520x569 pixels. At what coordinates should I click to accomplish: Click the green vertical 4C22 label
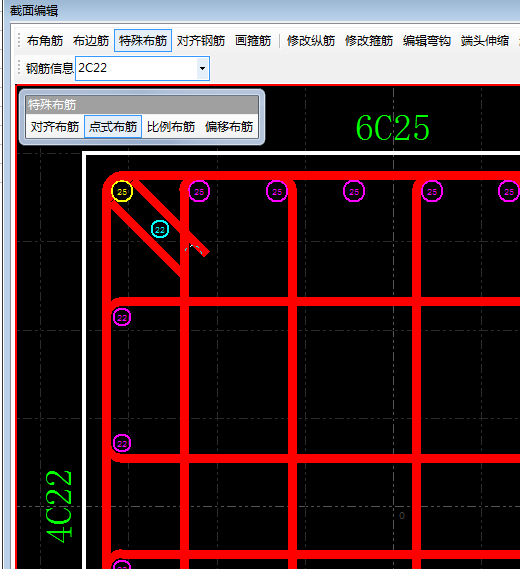[x=59, y=507]
